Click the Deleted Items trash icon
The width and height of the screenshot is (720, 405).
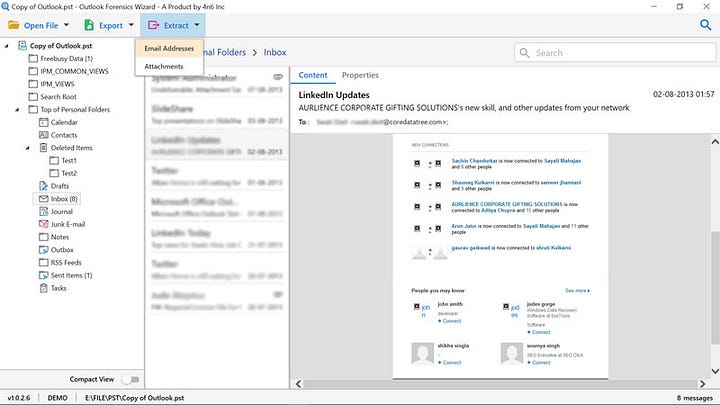coord(44,148)
